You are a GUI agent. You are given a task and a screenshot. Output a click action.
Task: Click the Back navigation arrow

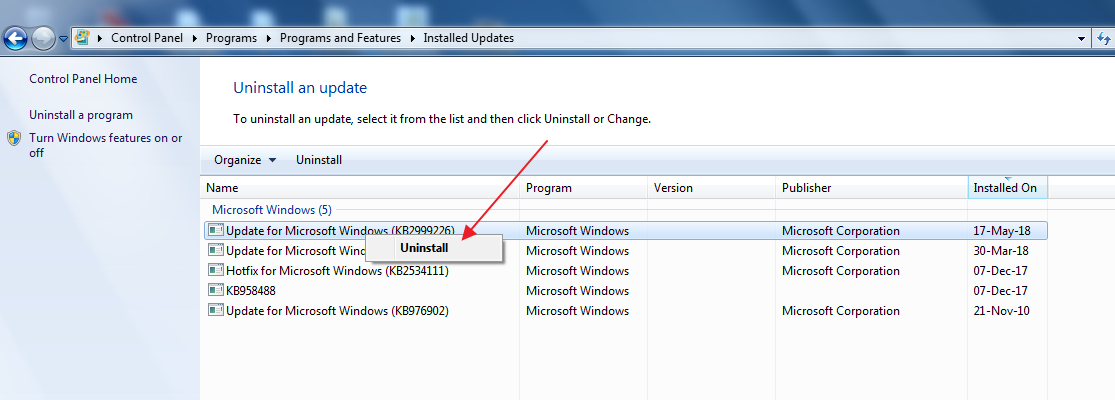[16, 39]
